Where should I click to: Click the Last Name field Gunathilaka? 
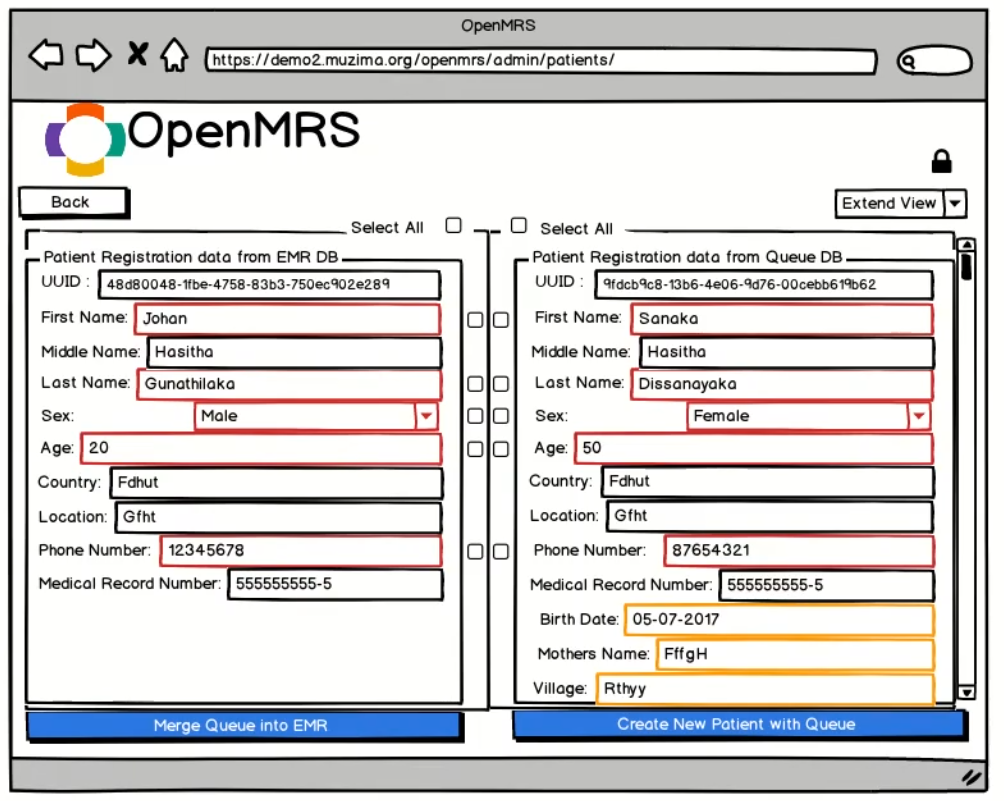coord(289,384)
